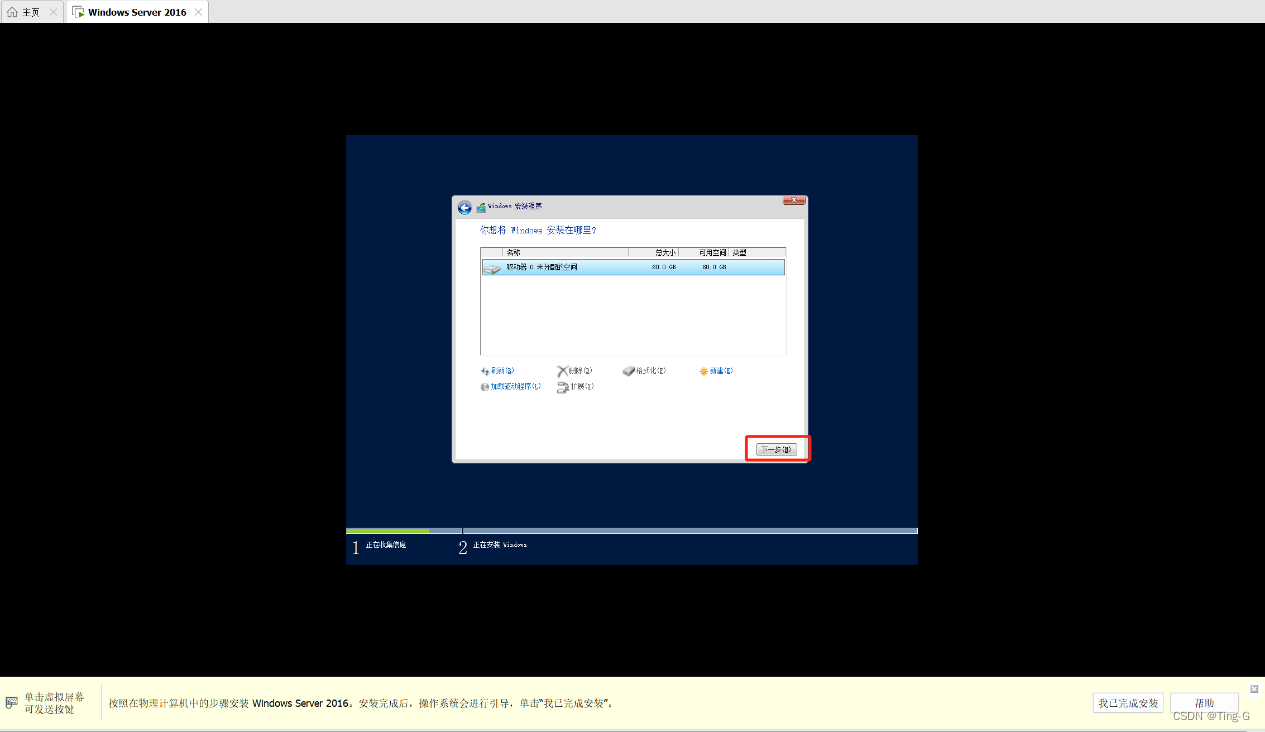The width and height of the screenshot is (1265, 732).
Task: Switch to the Home (主页) tab
Action: coord(32,12)
